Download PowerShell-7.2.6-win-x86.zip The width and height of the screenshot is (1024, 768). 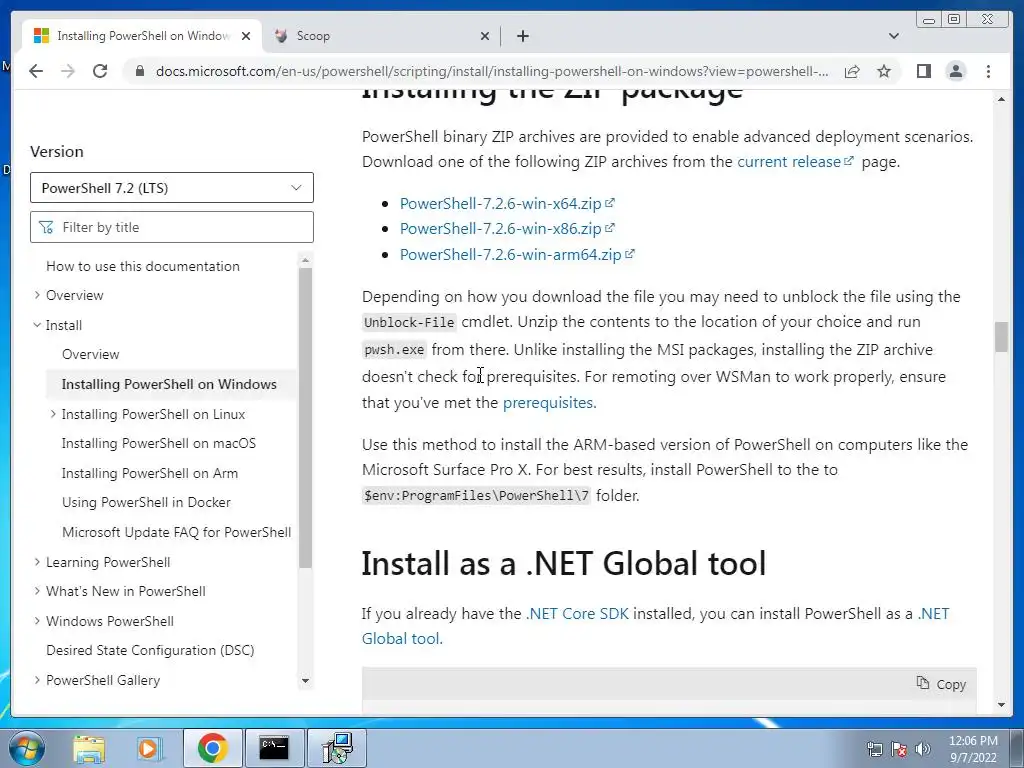click(507, 229)
